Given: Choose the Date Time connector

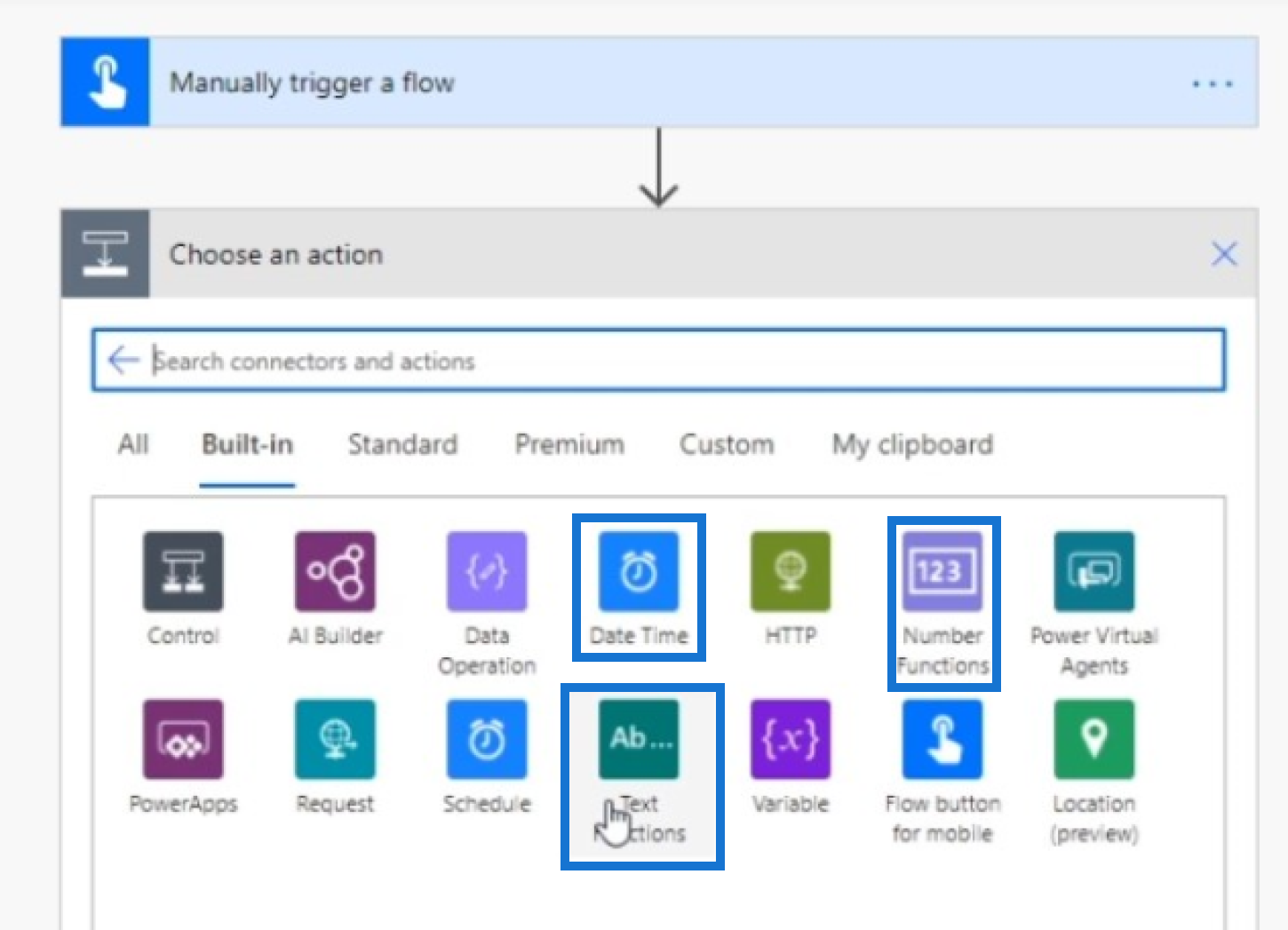Looking at the screenshot, I should [639, 571].
